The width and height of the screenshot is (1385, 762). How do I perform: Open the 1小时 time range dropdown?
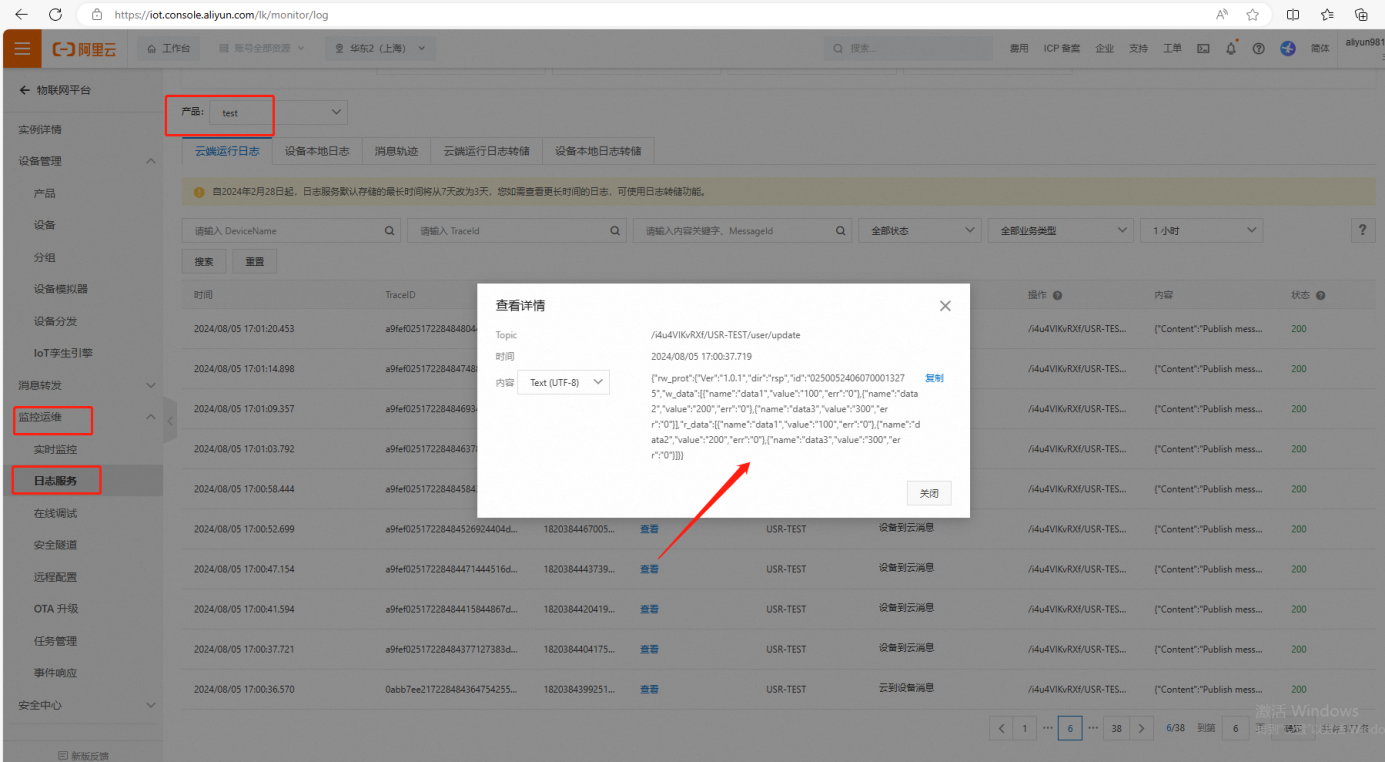point(1201,231)
